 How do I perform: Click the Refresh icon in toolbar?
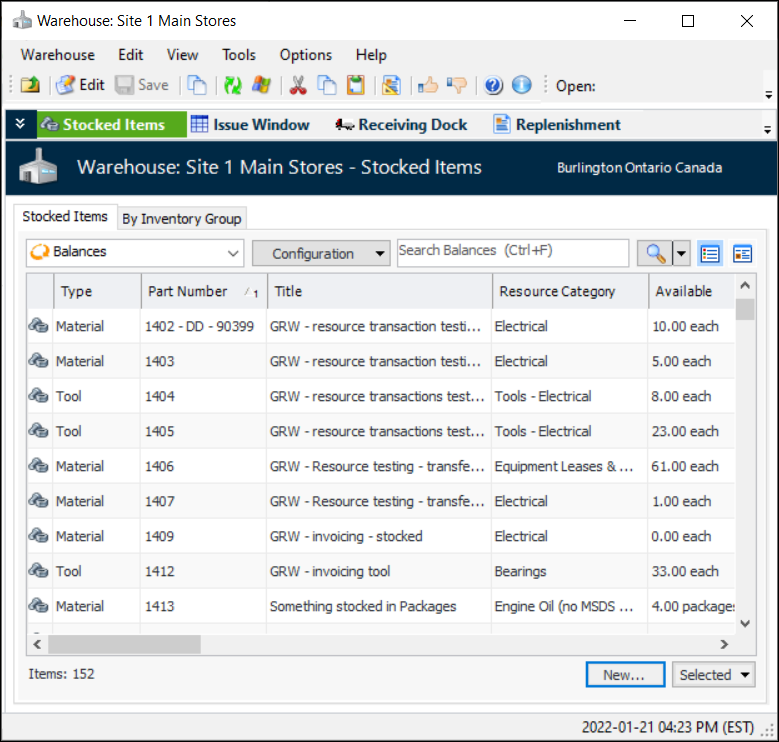(232, 85)
